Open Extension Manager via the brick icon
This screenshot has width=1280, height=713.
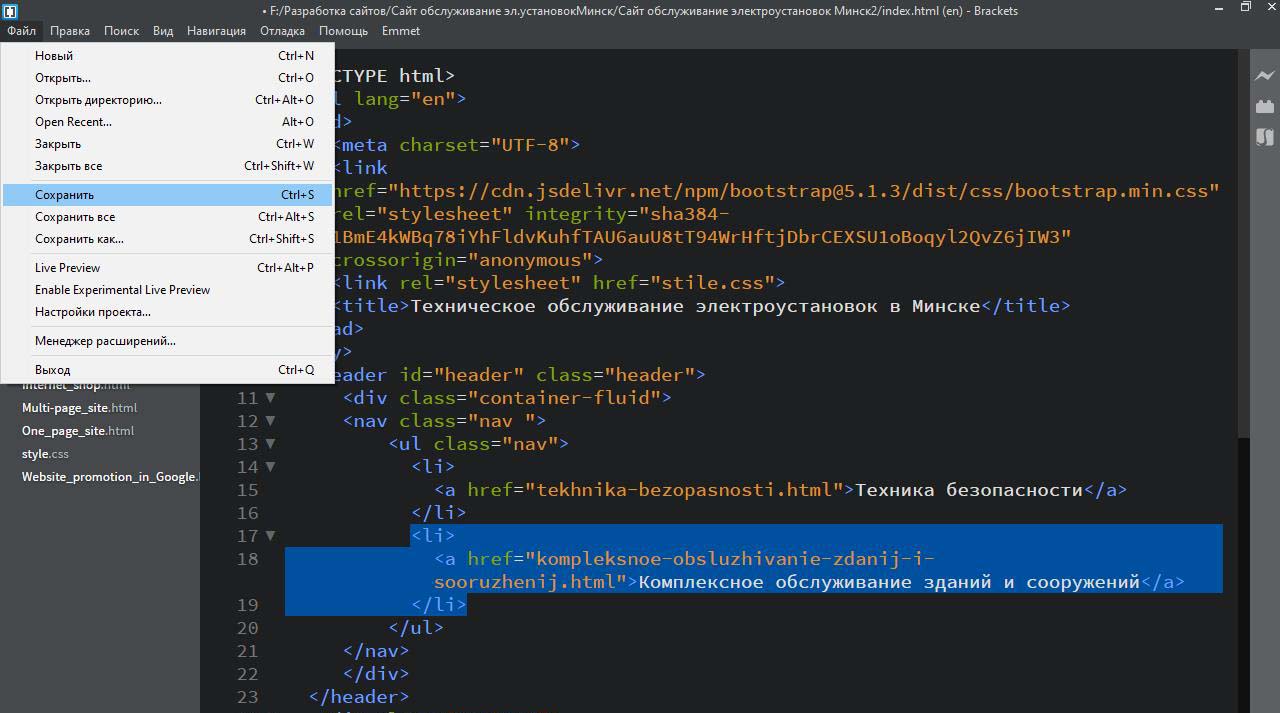click(1264, 106)
